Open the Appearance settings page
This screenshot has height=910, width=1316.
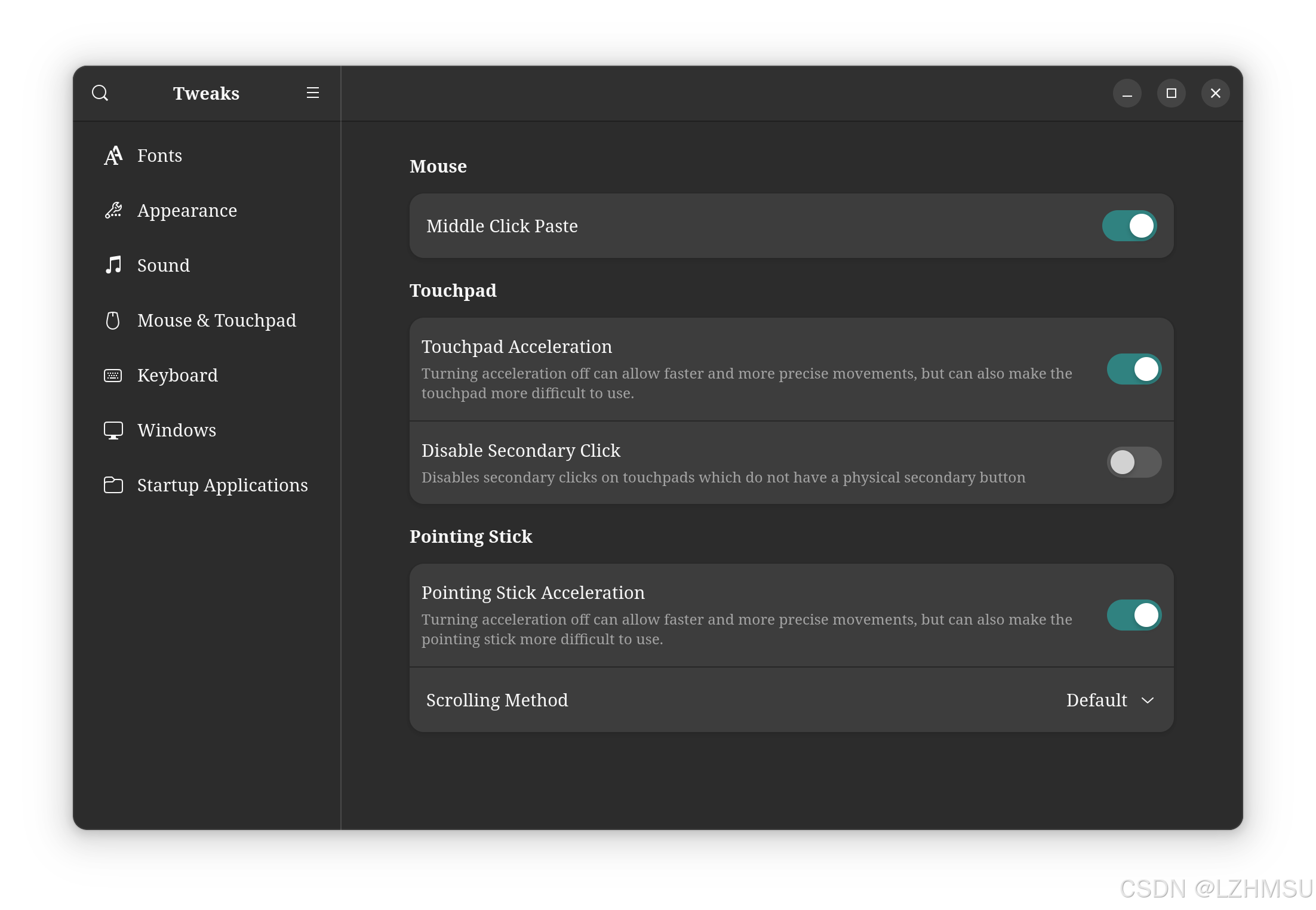(x=187, y=210)
